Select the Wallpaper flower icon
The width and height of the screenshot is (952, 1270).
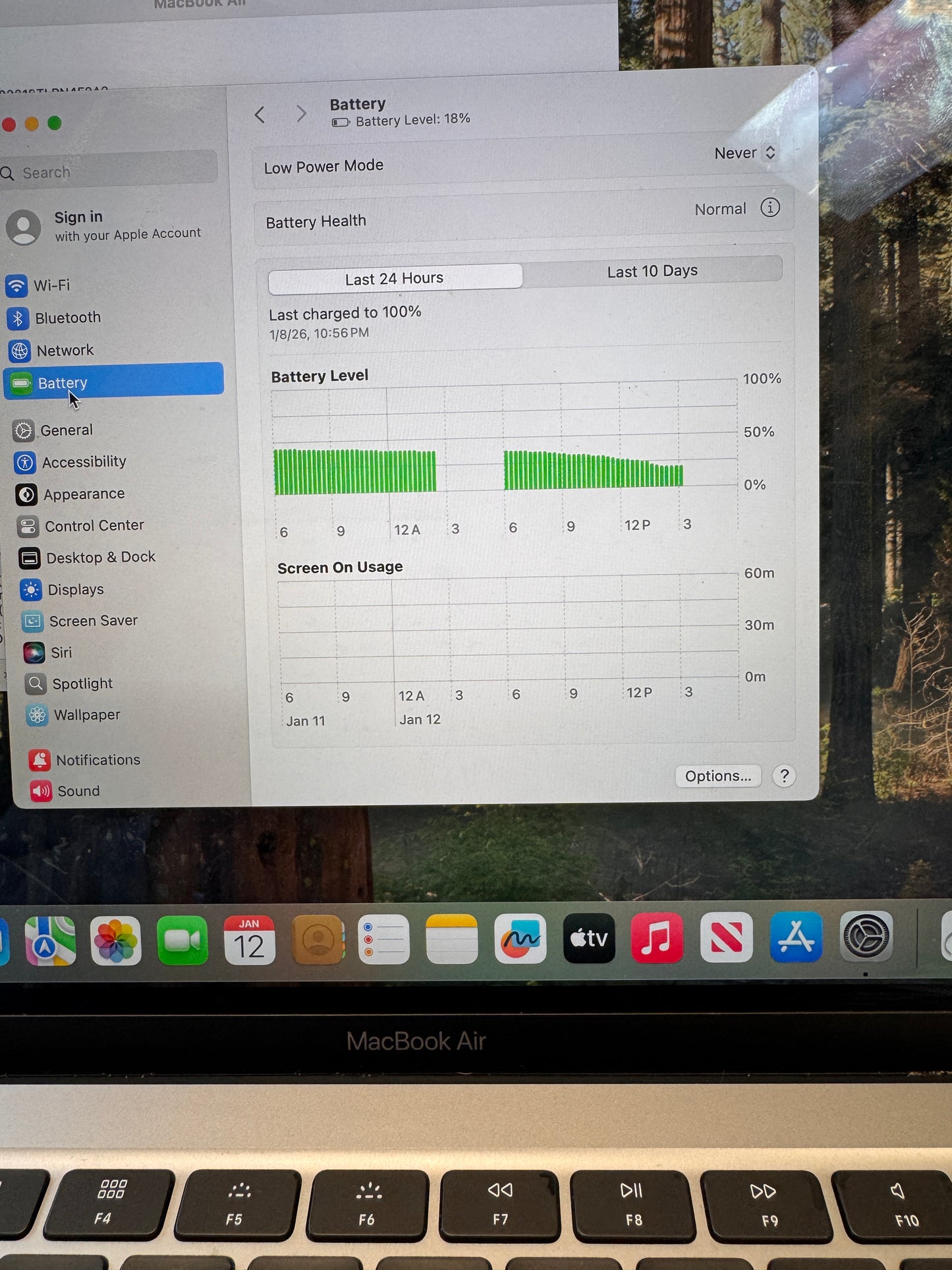point(37,715)
